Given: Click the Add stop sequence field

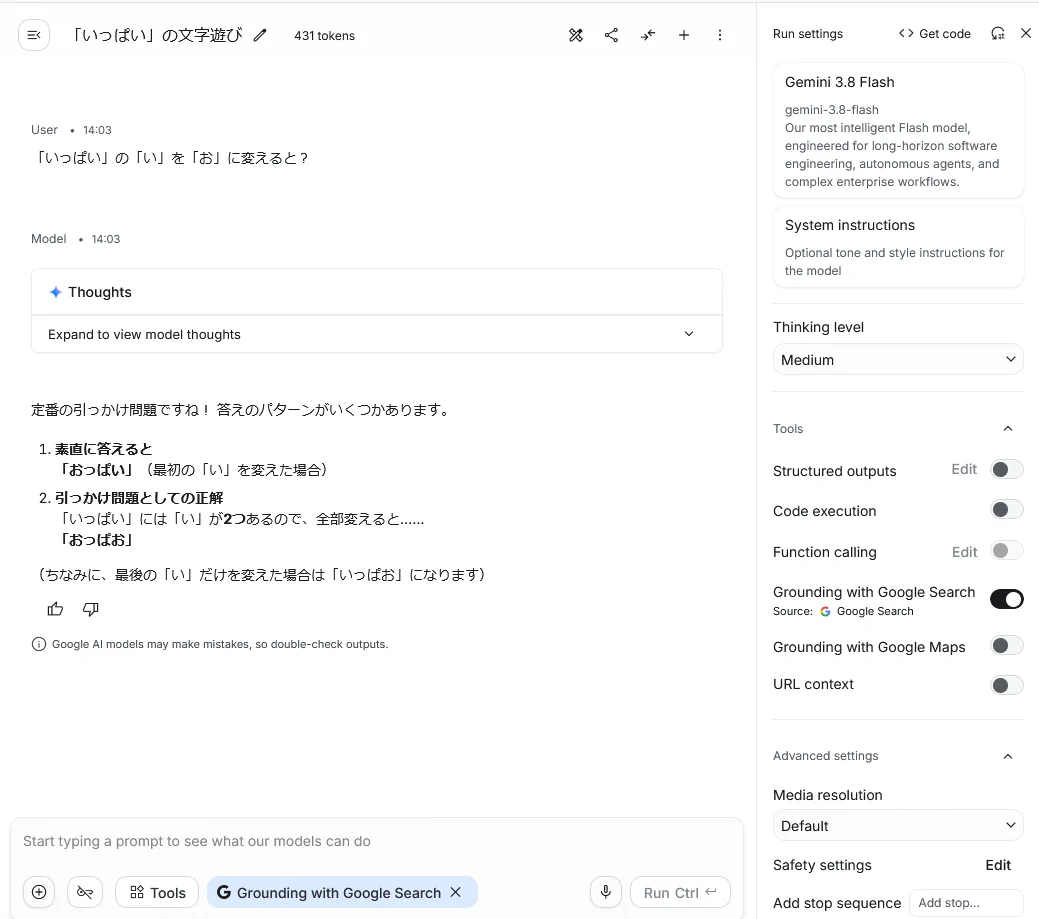Looking at the screenshot, I should pos(966,902).
